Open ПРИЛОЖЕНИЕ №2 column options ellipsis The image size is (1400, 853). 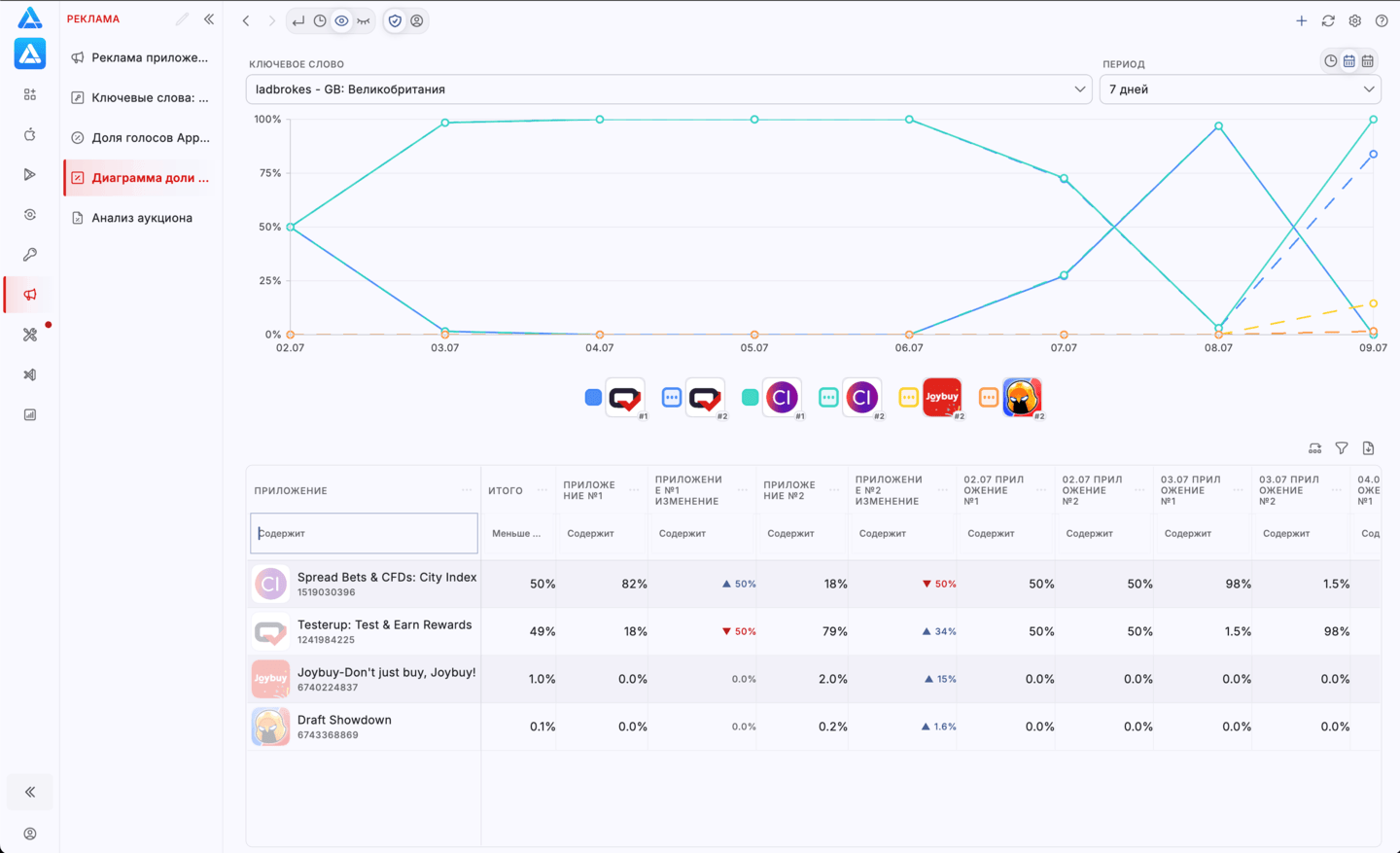click(x=834, y=490)
